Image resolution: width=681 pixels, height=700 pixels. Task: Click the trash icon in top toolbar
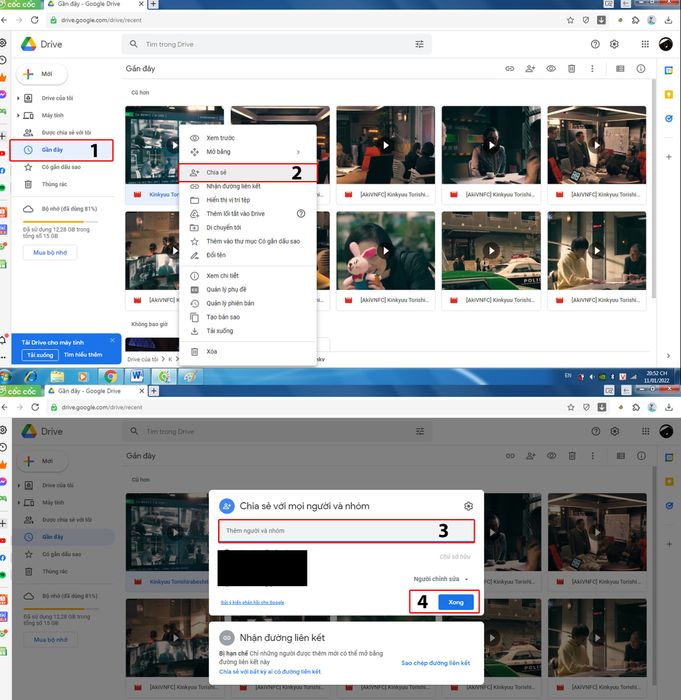point(571,69)
